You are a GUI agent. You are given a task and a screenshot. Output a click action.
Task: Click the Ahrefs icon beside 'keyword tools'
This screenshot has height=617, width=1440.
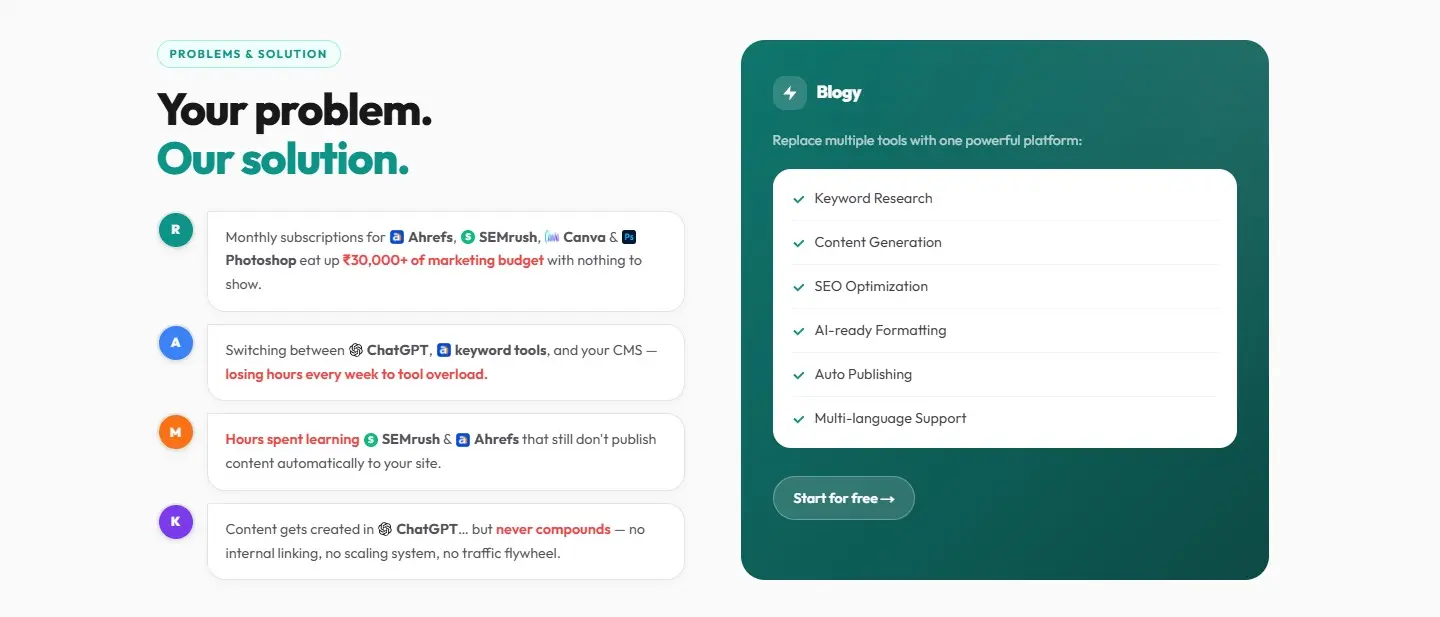444,350
